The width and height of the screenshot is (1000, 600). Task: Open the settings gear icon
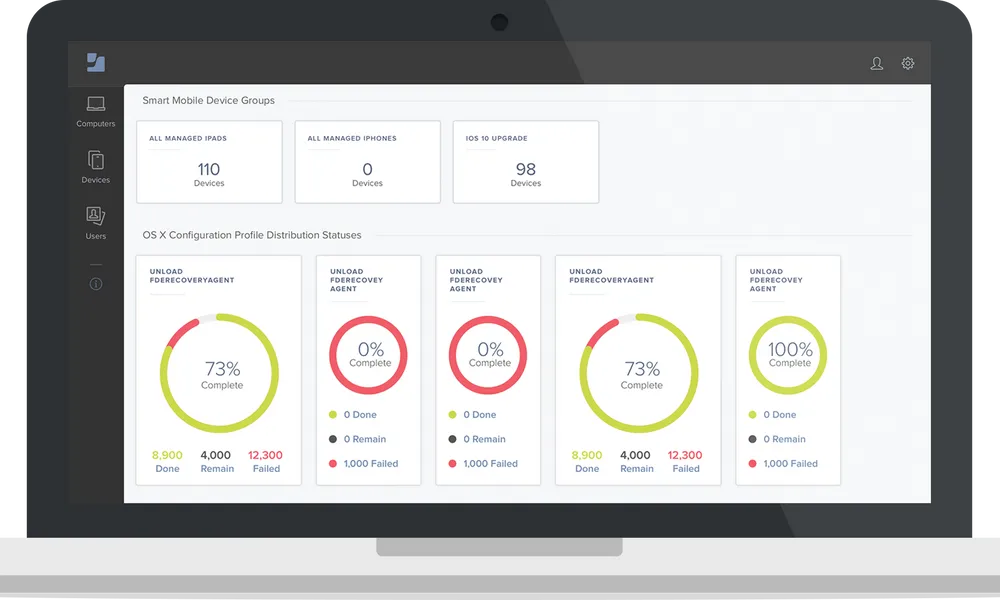click(908, 64)
